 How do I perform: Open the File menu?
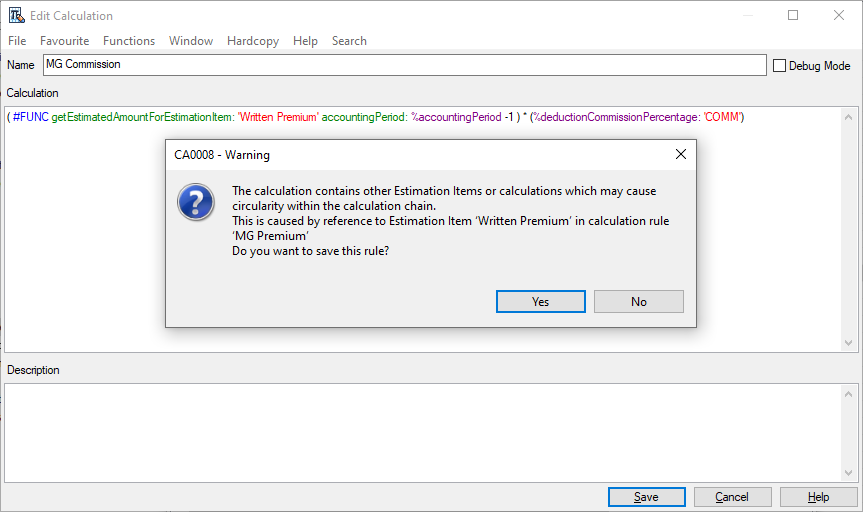click(17, 41)
